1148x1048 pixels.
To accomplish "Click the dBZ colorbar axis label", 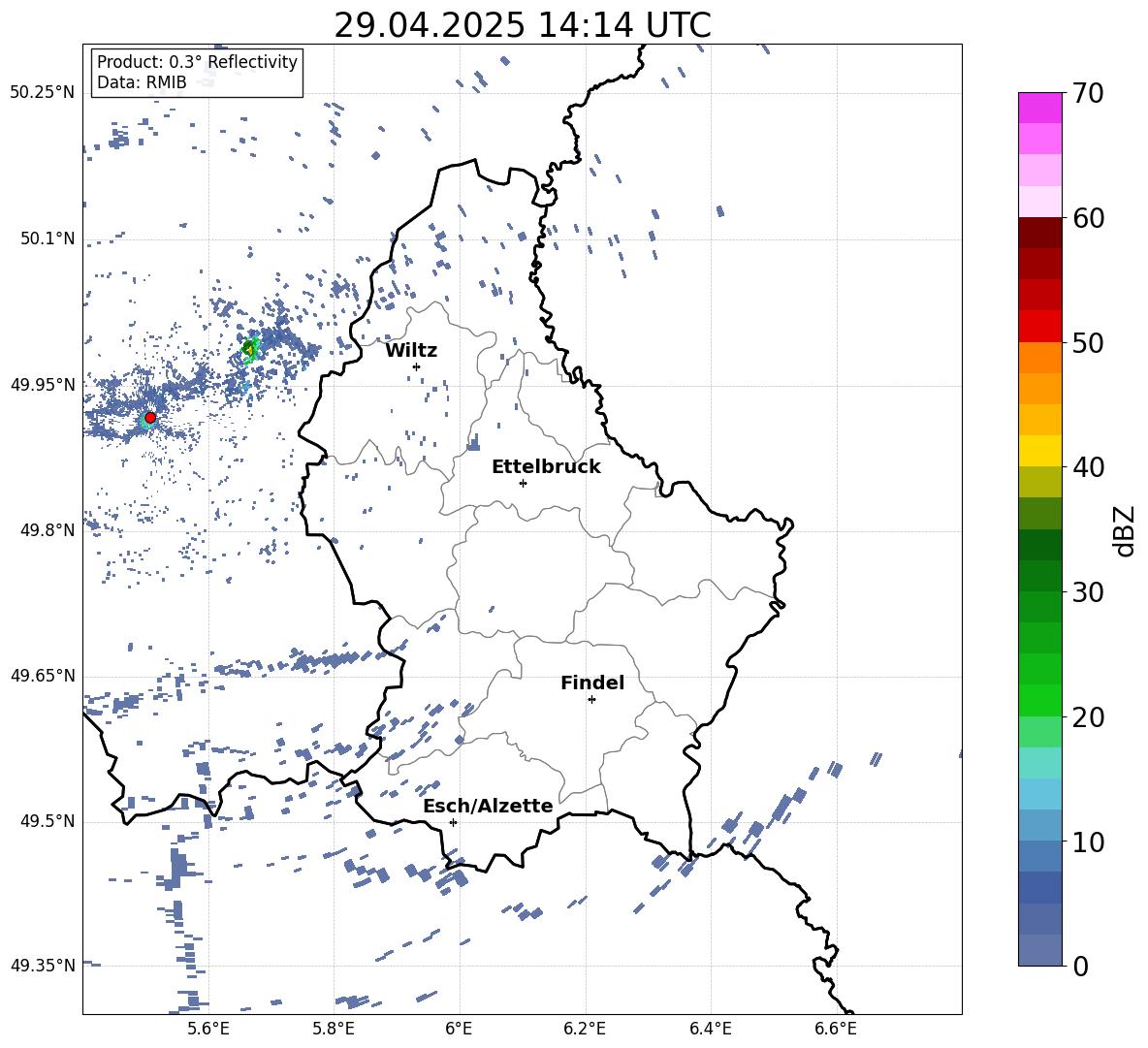I will point(1126,530).
